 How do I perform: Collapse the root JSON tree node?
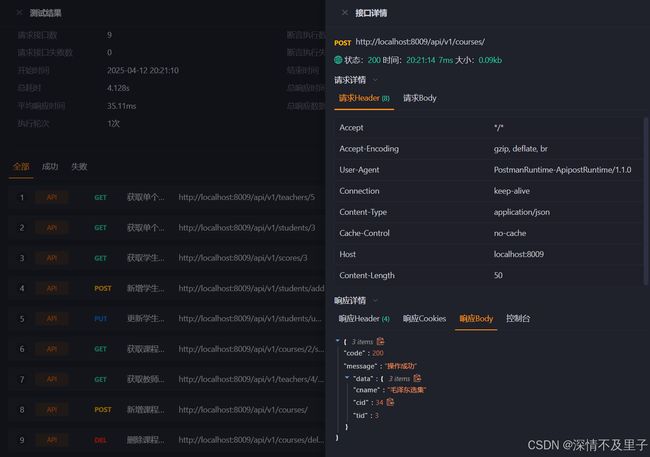[x=337, y=341]
